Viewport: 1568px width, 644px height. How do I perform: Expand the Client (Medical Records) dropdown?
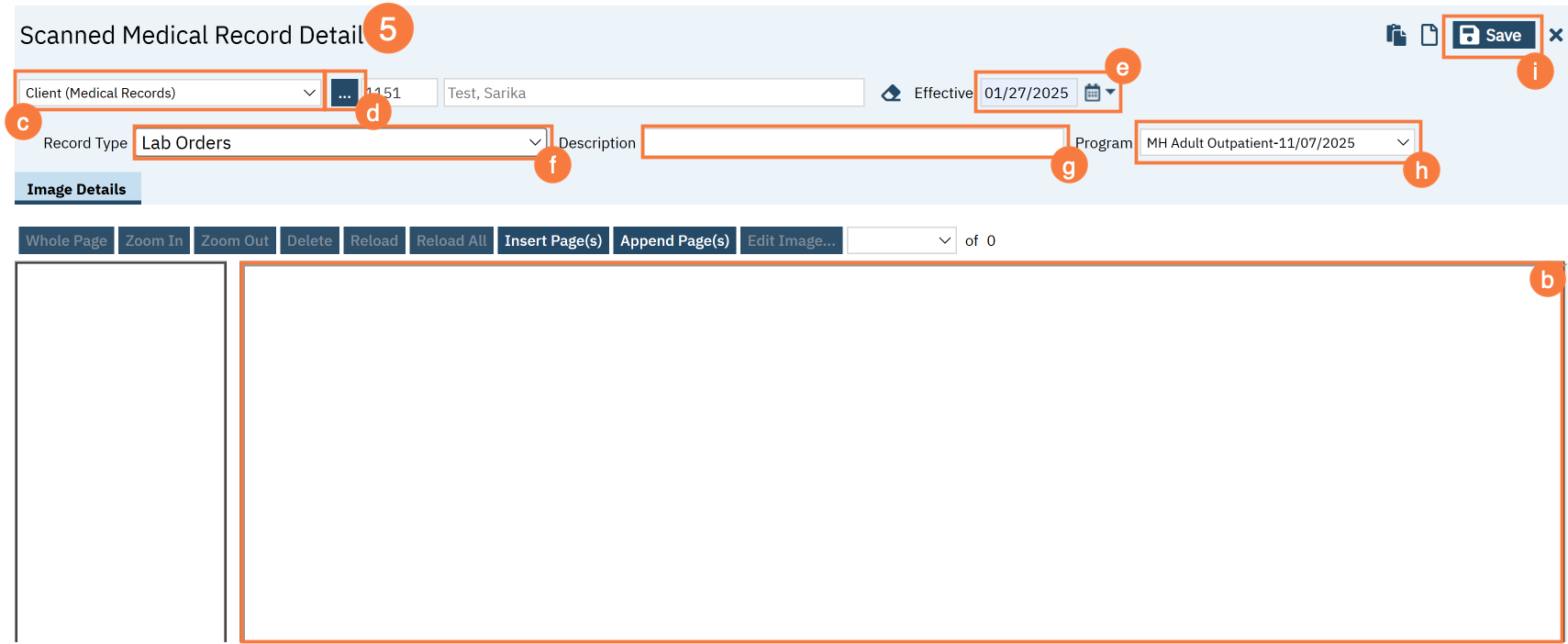[170, 93]
